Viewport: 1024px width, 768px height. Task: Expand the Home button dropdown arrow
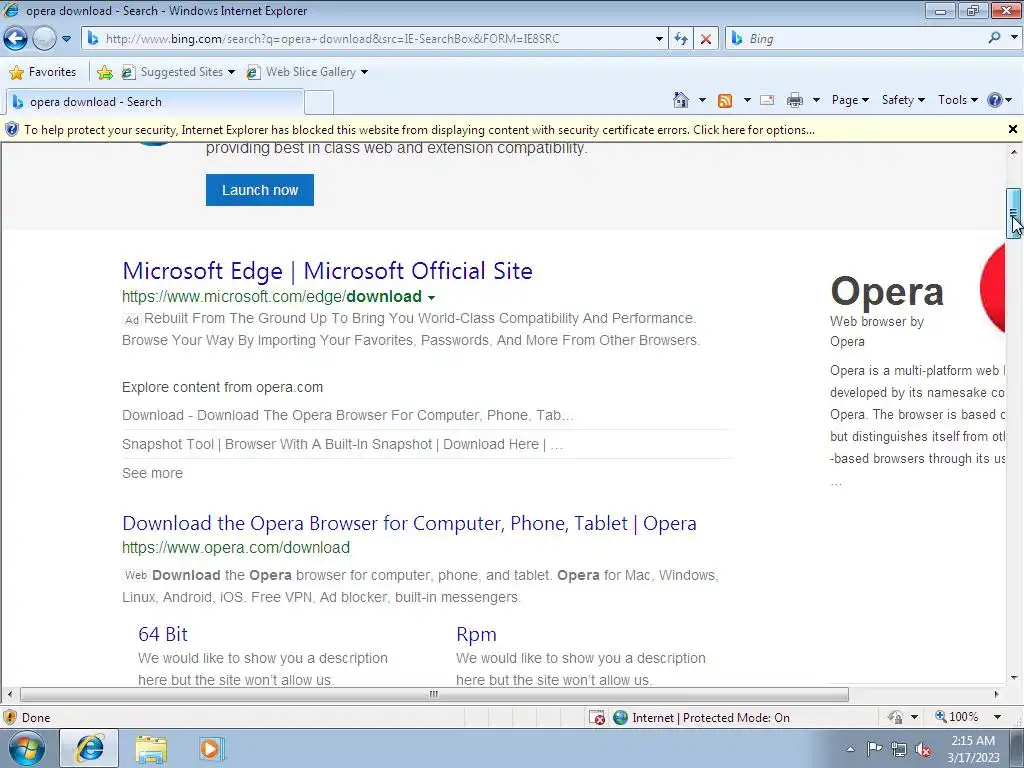point(702,100)
